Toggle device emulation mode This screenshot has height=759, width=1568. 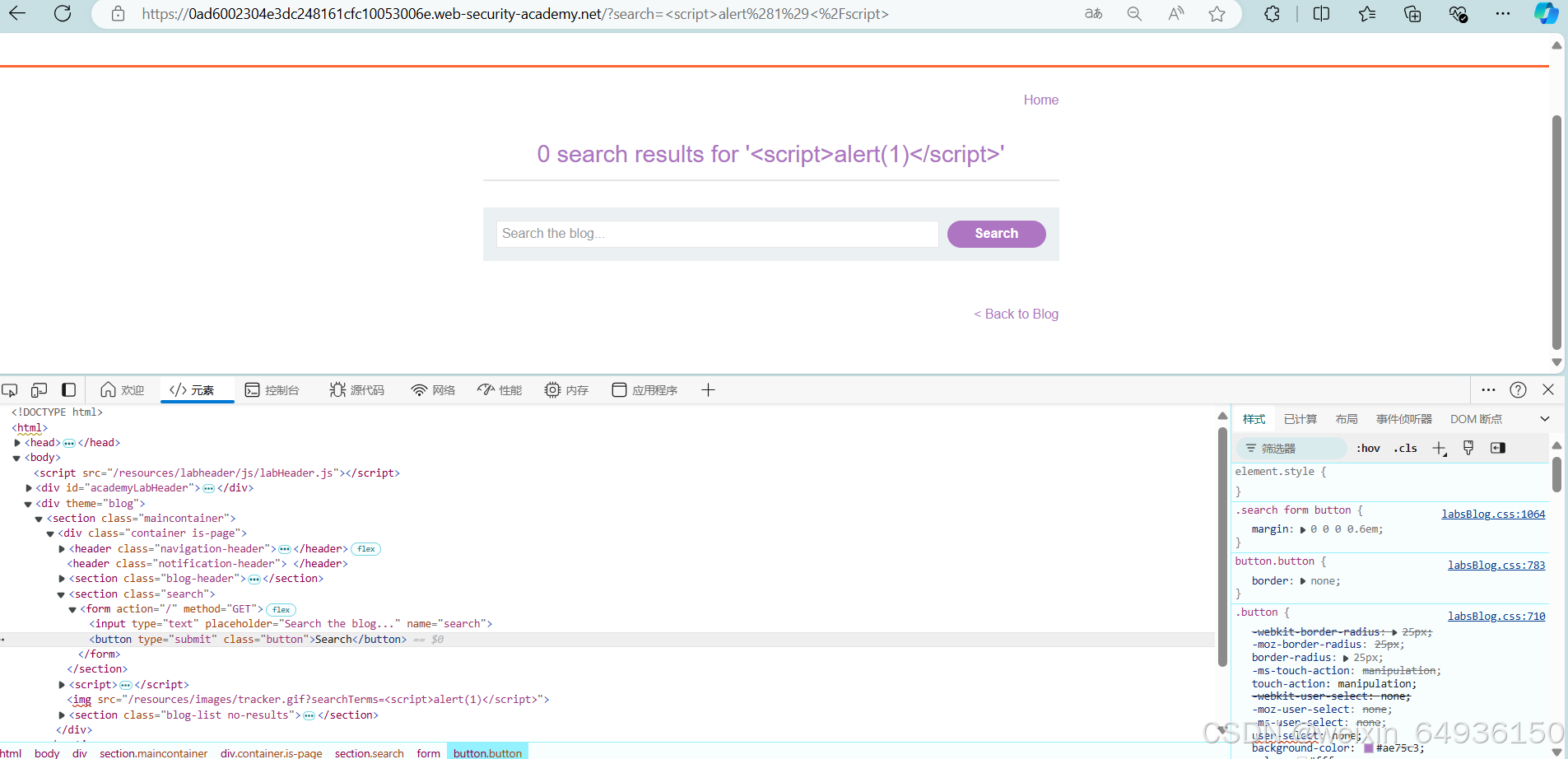pyautogui.click(x=40, y=390)
